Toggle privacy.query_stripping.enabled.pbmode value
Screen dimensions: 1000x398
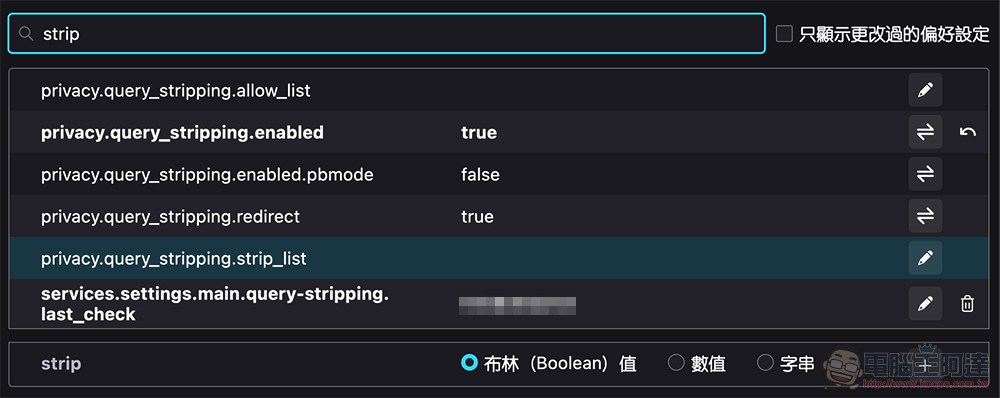pyautogui.click(x=925, y=174)
